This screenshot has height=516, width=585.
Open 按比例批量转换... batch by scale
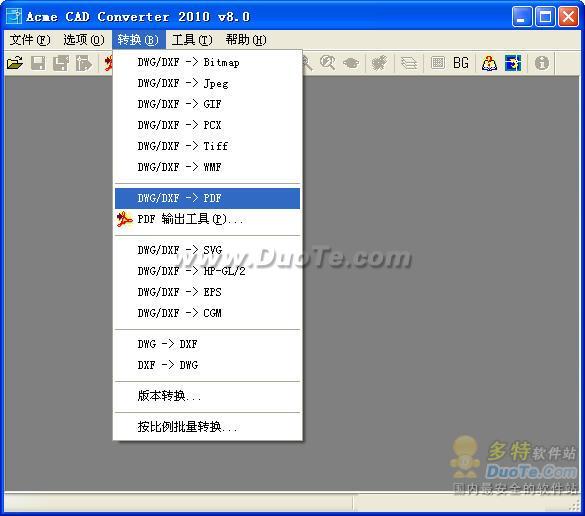[207, 426]
